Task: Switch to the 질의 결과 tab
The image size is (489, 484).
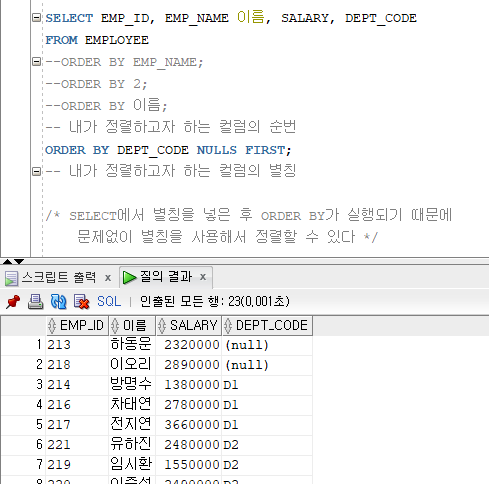Action: (166, 277)
